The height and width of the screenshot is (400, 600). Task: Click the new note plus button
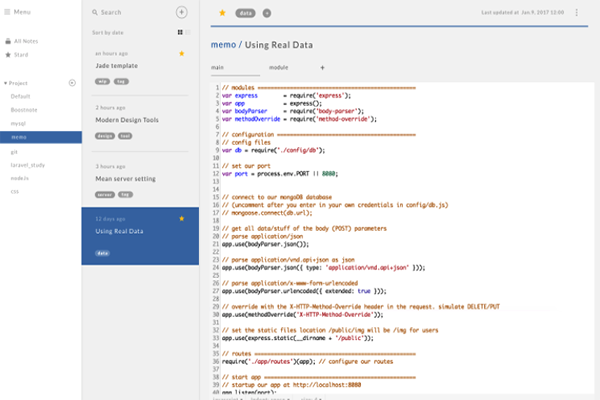coord(181,12)
